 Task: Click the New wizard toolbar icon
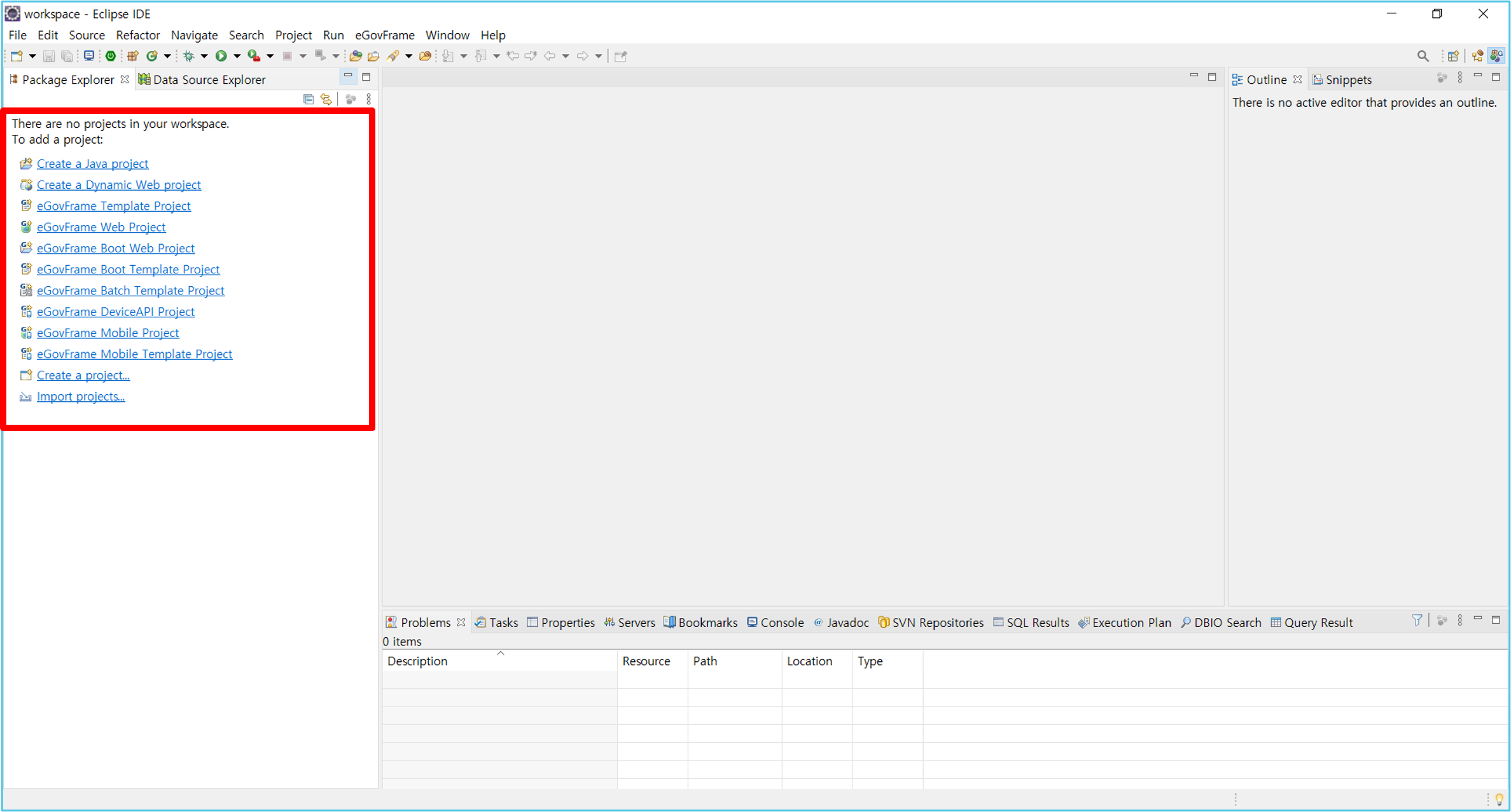[17, 56]
